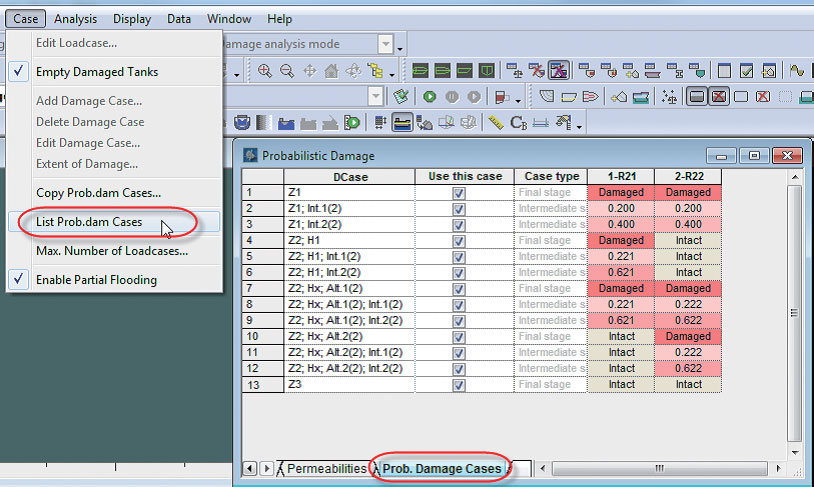The height and width of the screenshot is (487, 814).
Task: Toggle Use this case for Z1
Action: coord(458,193)
